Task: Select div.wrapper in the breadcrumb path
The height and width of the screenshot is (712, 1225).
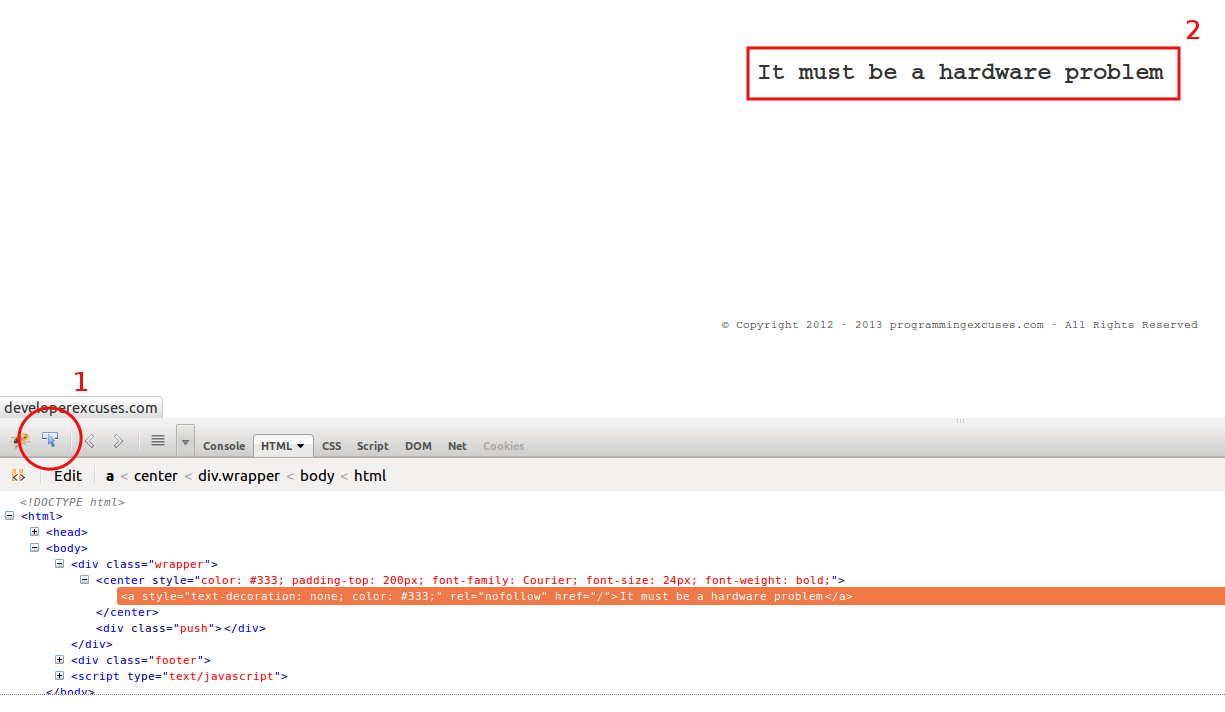Action: point(238,476)
